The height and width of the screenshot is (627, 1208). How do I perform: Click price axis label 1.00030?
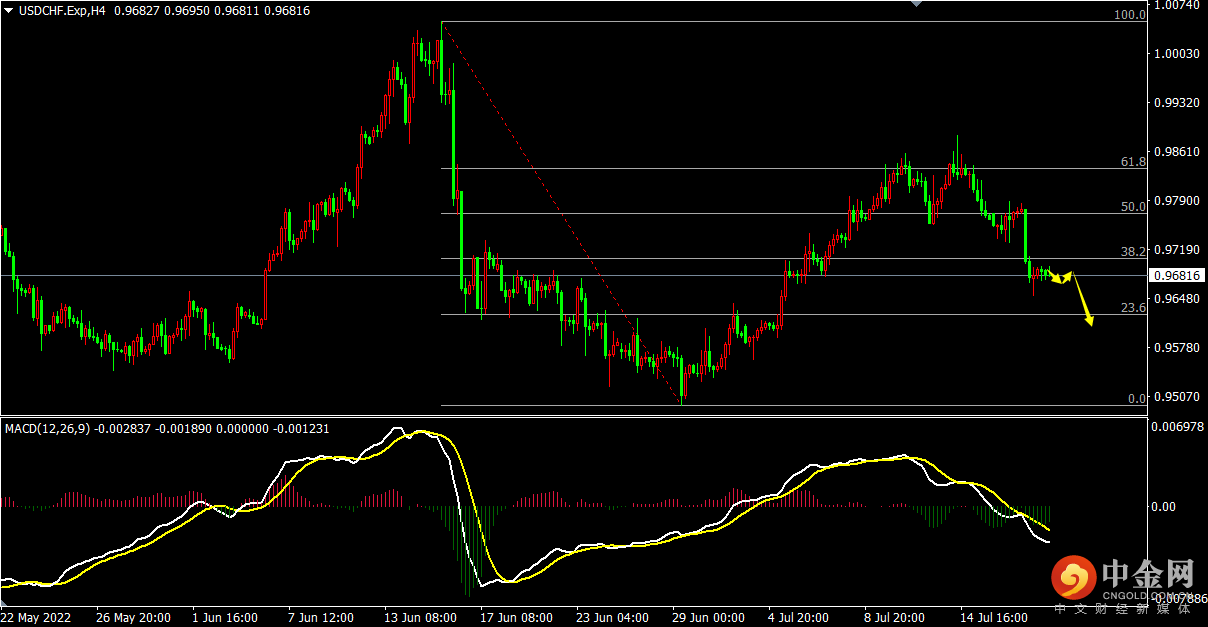click(1176, 53)
